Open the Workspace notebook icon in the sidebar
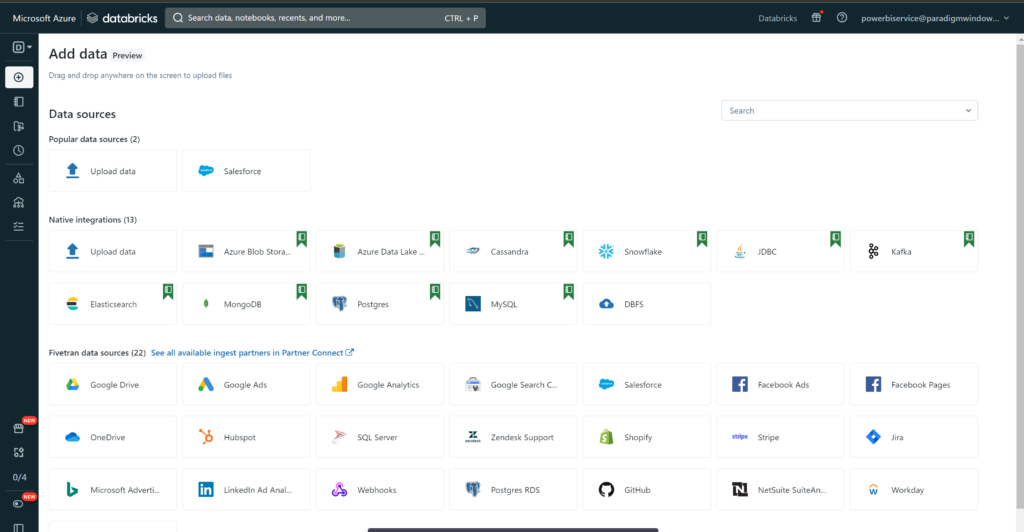This screenshot has height=532, width=1024. [x=19, y=102]
